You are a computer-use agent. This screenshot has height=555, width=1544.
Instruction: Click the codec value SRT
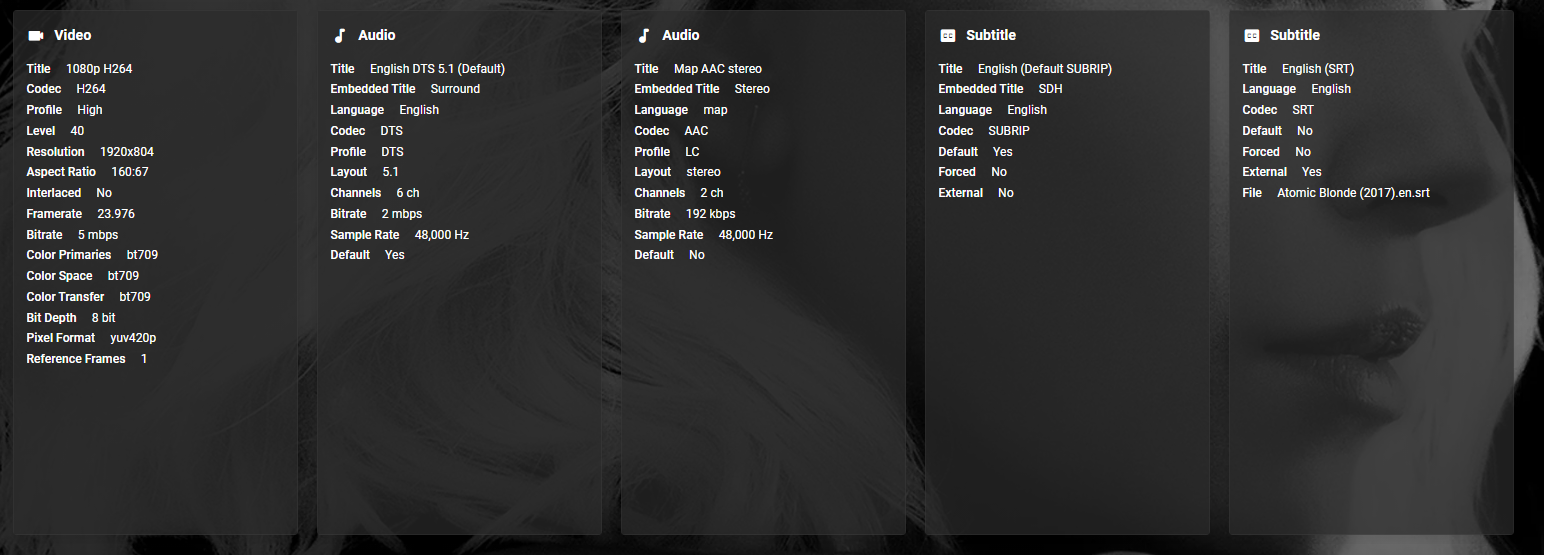pos(1303,110)
